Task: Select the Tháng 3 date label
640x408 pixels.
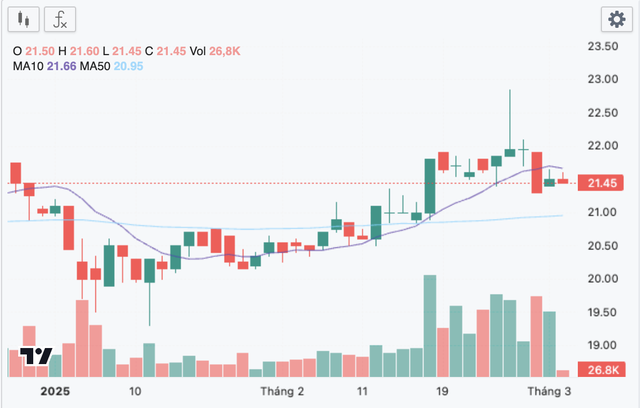Action: 549,392
